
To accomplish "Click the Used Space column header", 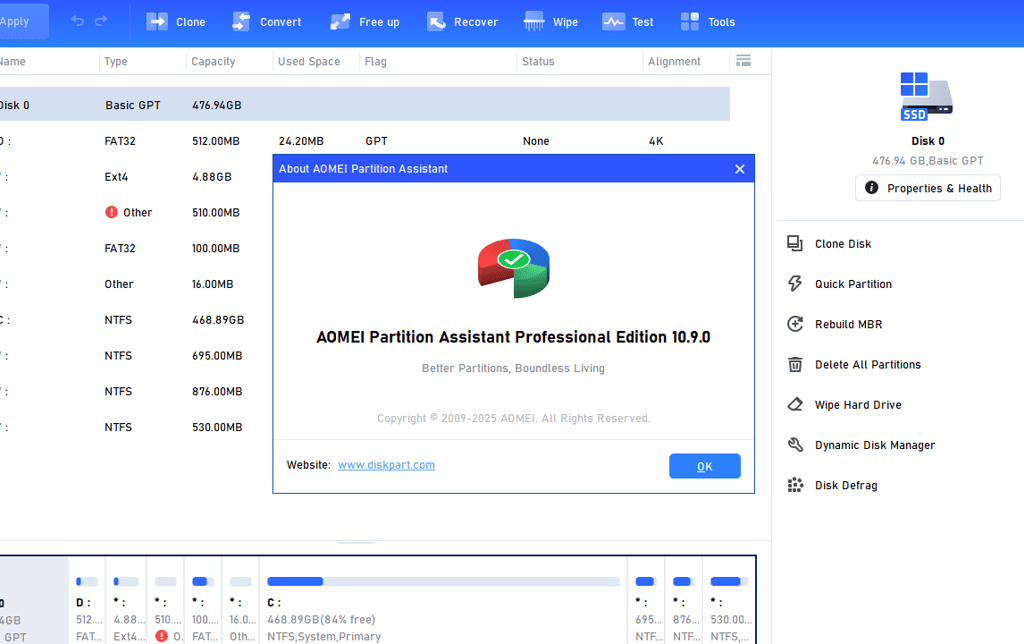I will pos(309,61).
